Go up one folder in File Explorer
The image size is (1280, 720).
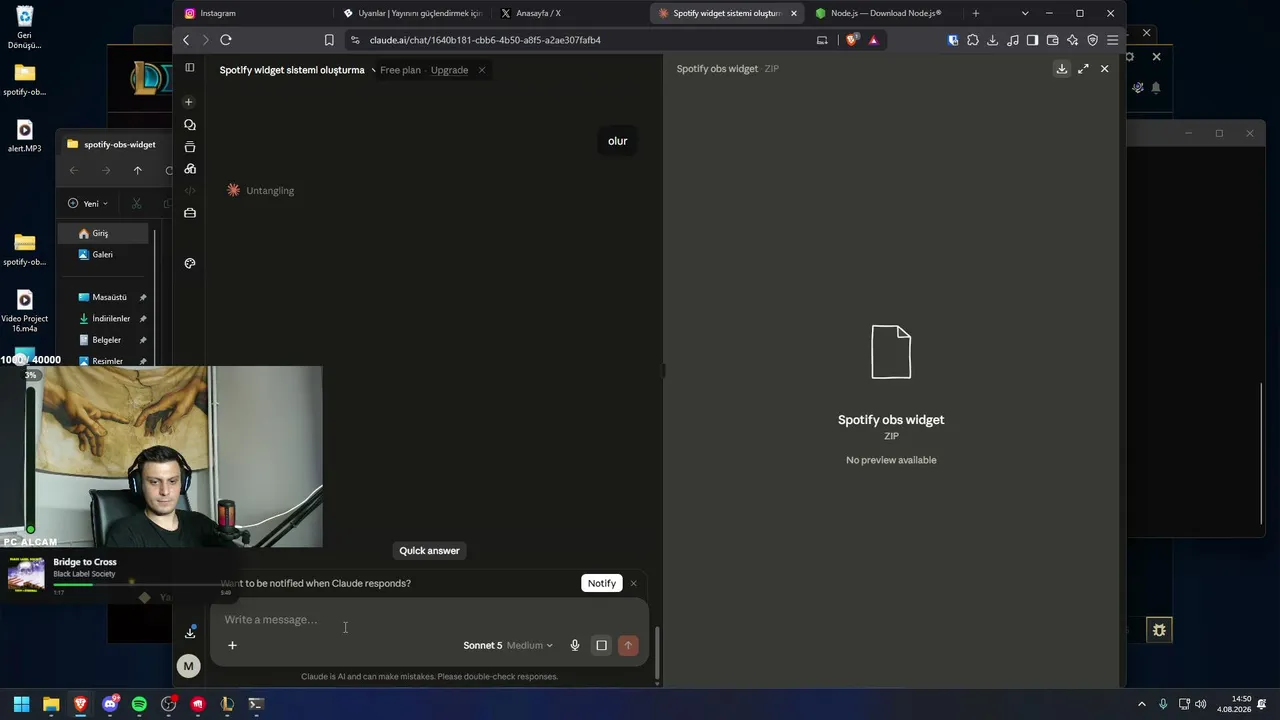[x=138, y=170]
